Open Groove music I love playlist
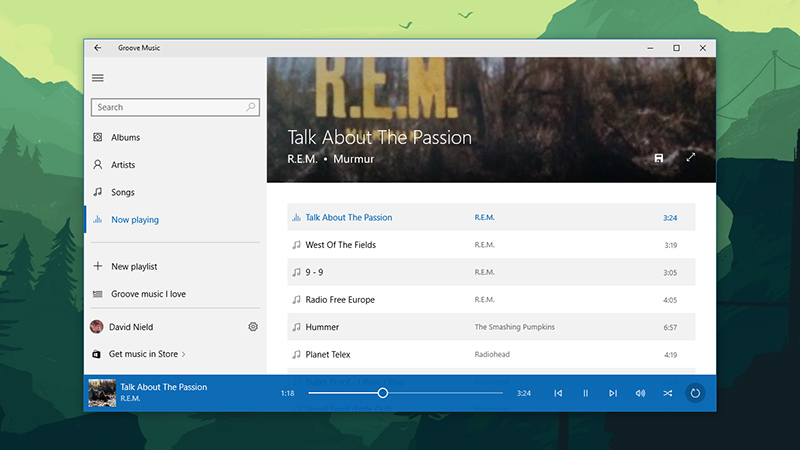The height and width of the screenshot is (450, 800). pos(175,294)
